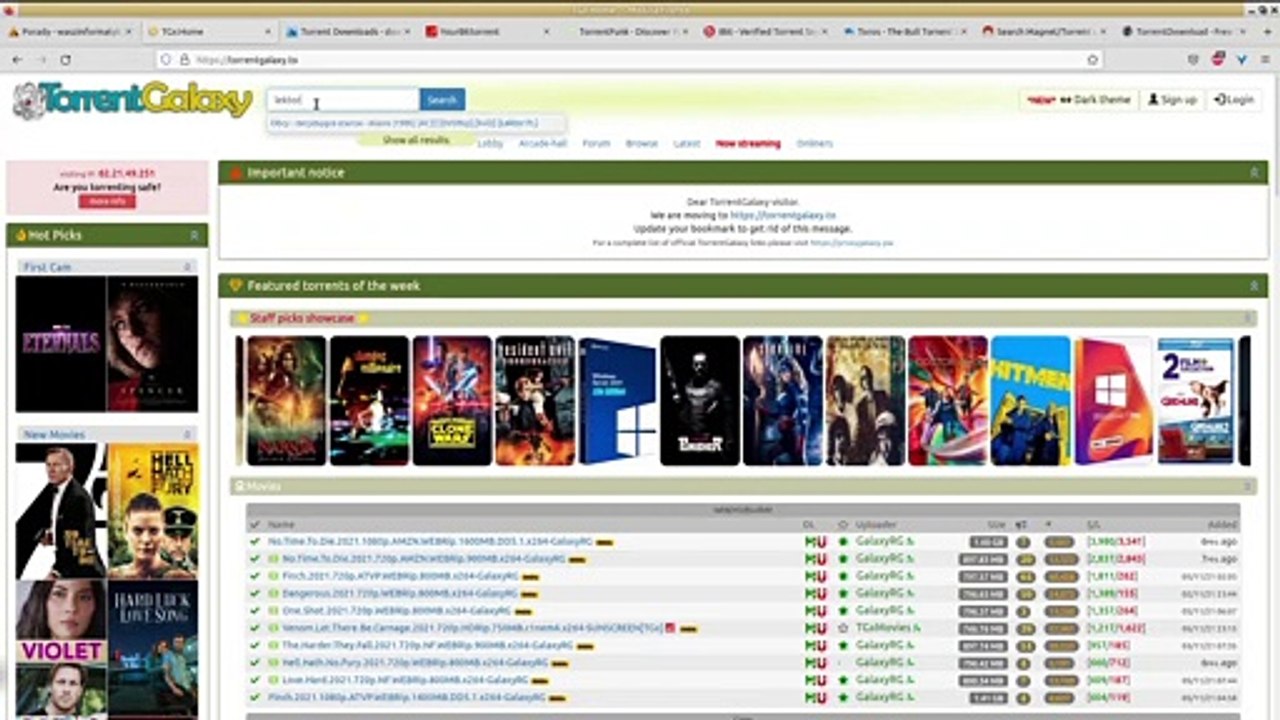Open the Arcade-hall menu item

click(x=542, y=143)
